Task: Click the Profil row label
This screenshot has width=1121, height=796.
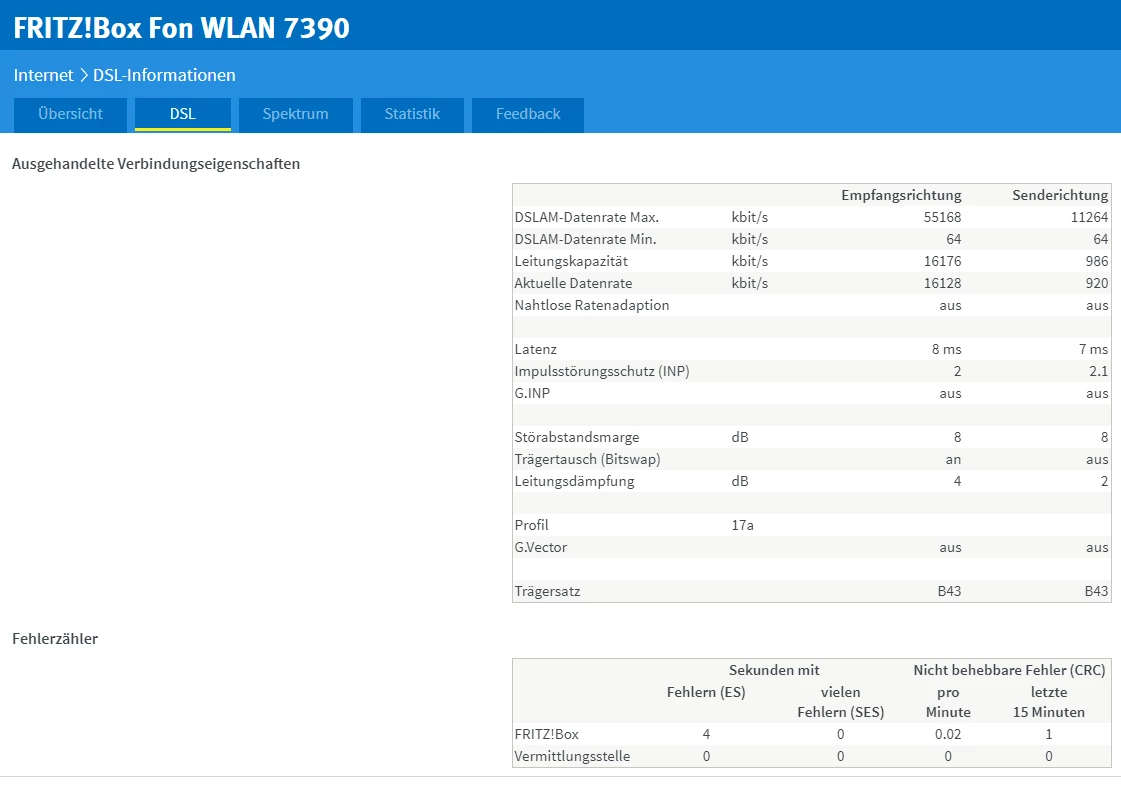Action: click(531, 525)
